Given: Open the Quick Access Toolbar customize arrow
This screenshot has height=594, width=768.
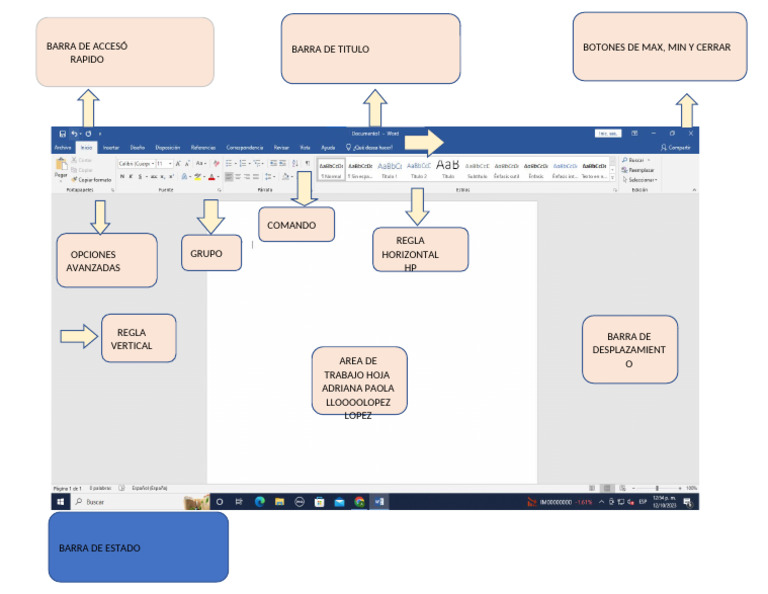Looking at the screenshot, I should coord(100,134).
